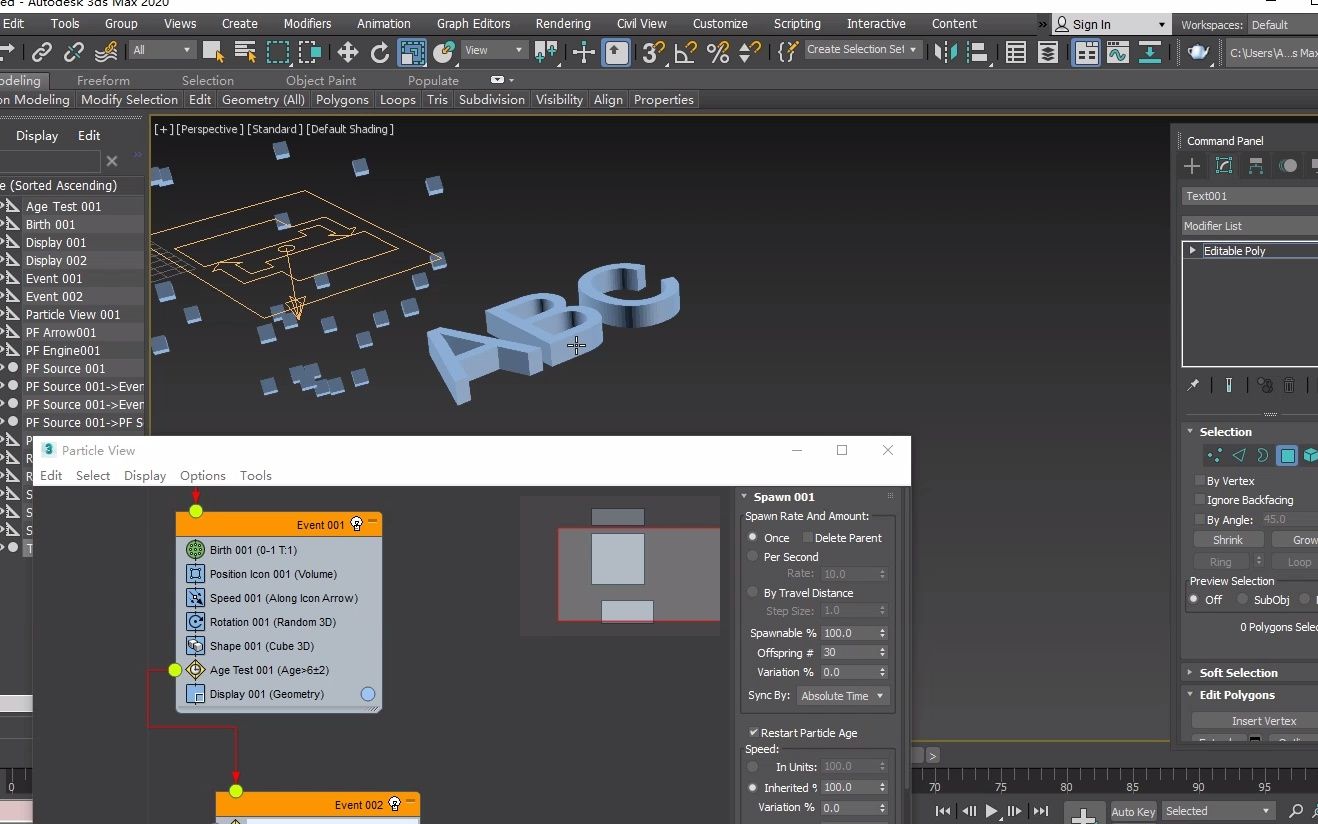Open the Rendering menu

pos(563,23)
